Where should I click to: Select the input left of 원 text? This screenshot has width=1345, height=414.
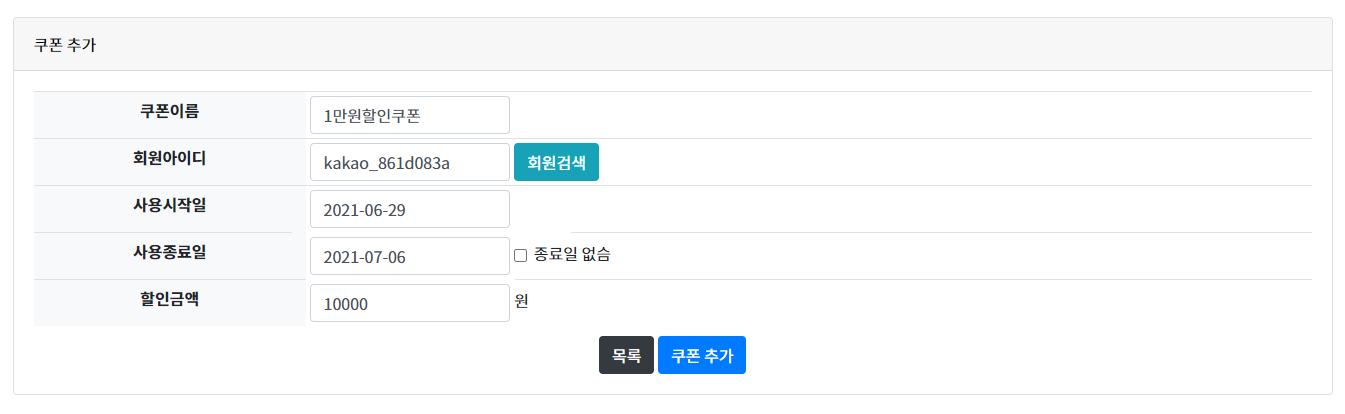(410, 303)
